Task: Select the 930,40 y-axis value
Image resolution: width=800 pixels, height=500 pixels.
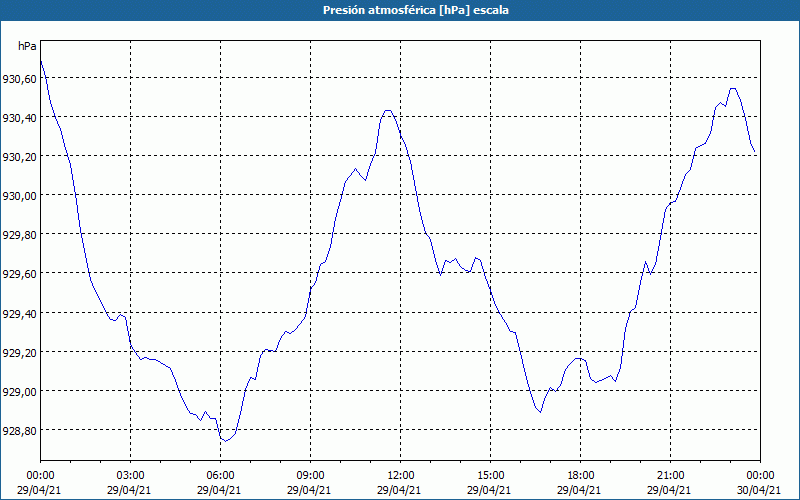Action: [19, 118]
